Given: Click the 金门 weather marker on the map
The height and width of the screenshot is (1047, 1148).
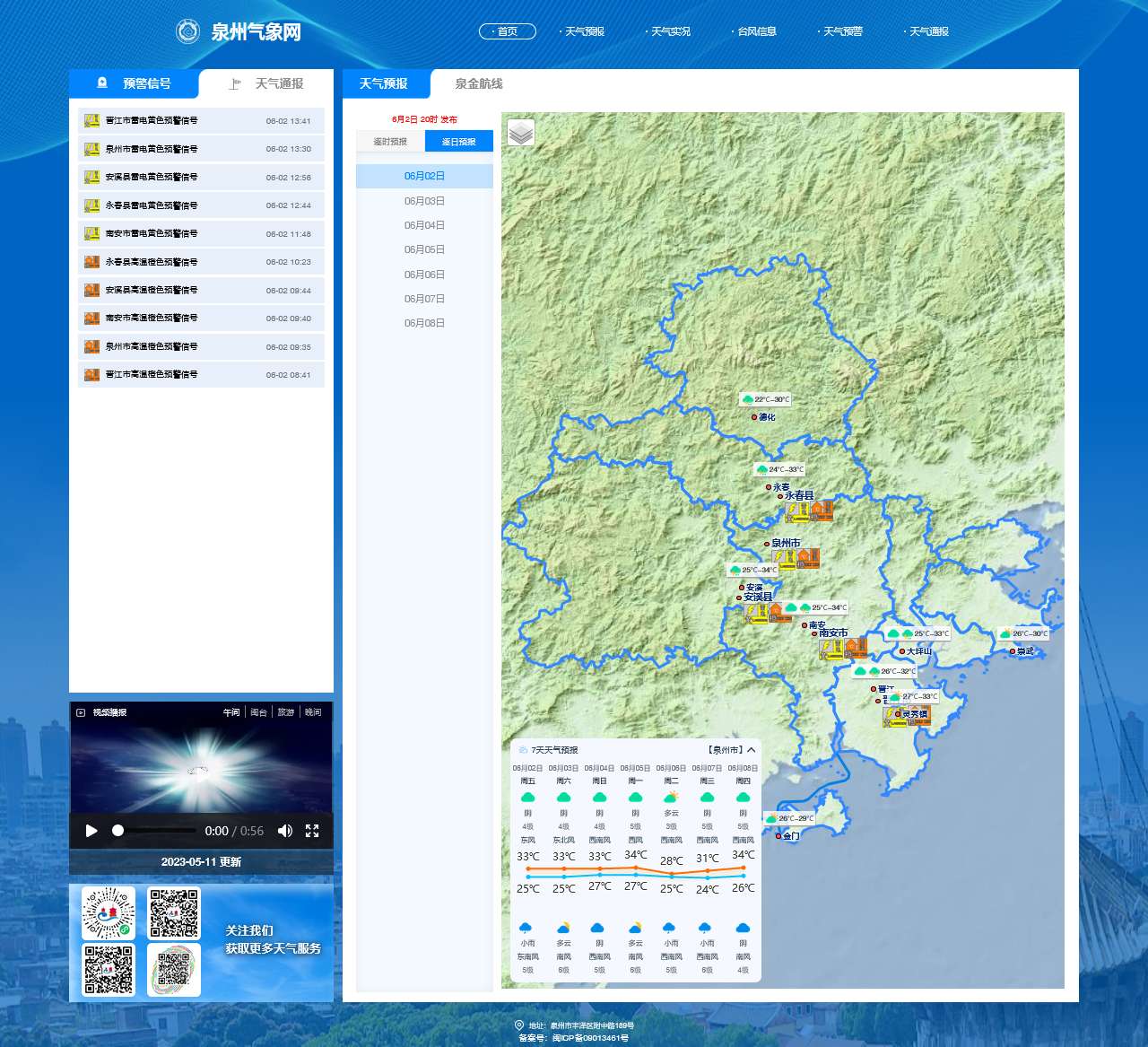Looking at the screenshot, I should coord(771,818).
